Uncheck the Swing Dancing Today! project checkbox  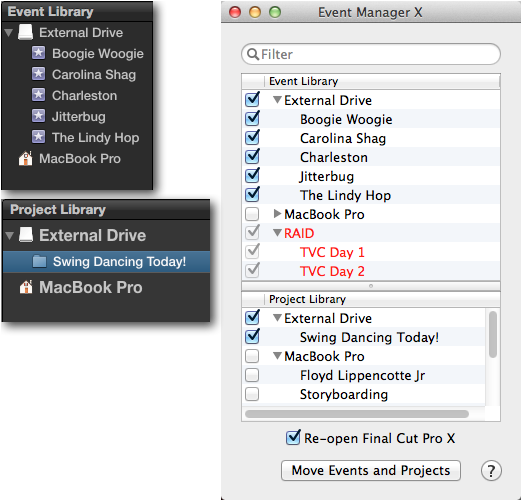252,337
